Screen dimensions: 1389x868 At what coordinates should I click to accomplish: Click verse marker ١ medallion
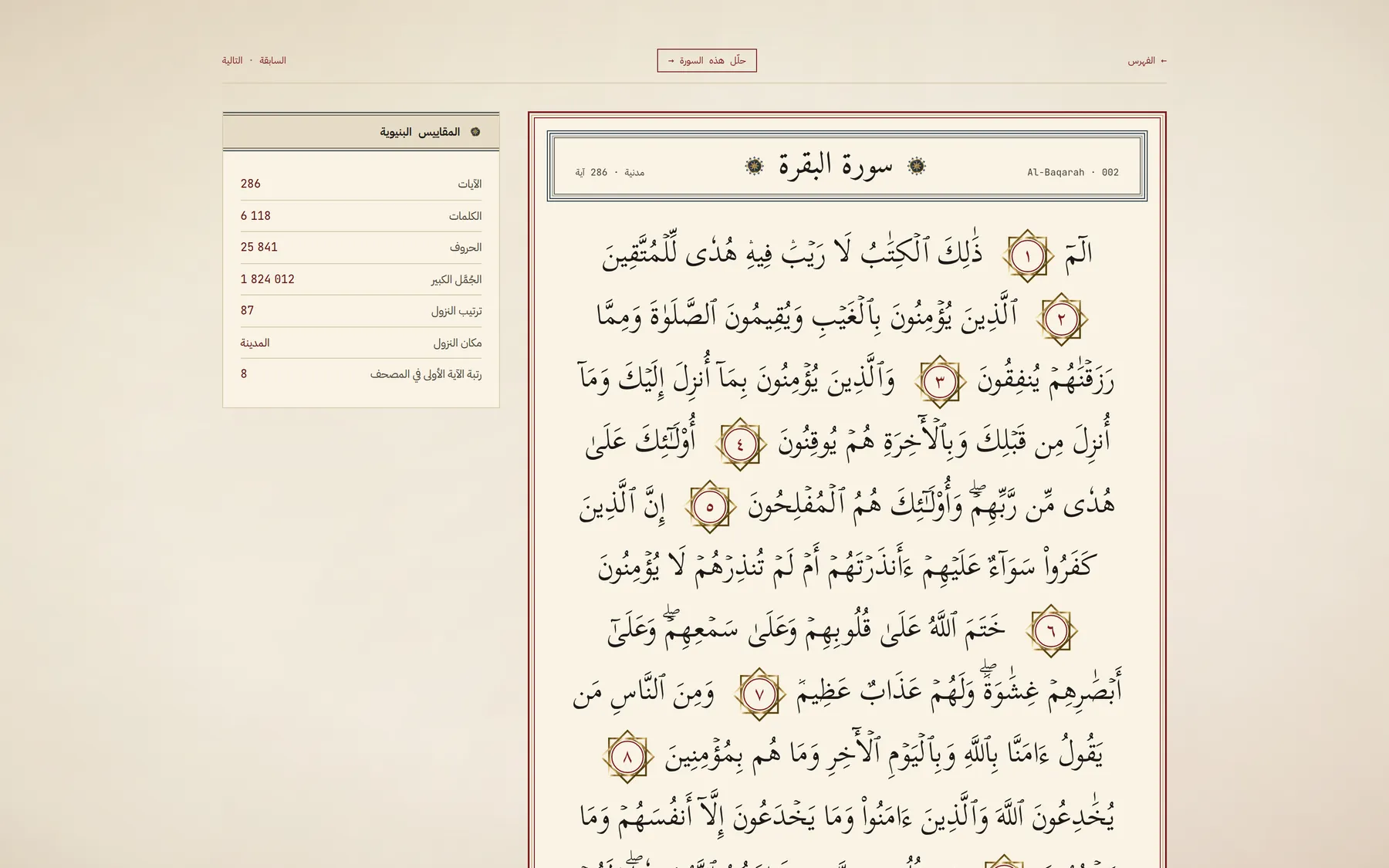(x=1028, y=256)
